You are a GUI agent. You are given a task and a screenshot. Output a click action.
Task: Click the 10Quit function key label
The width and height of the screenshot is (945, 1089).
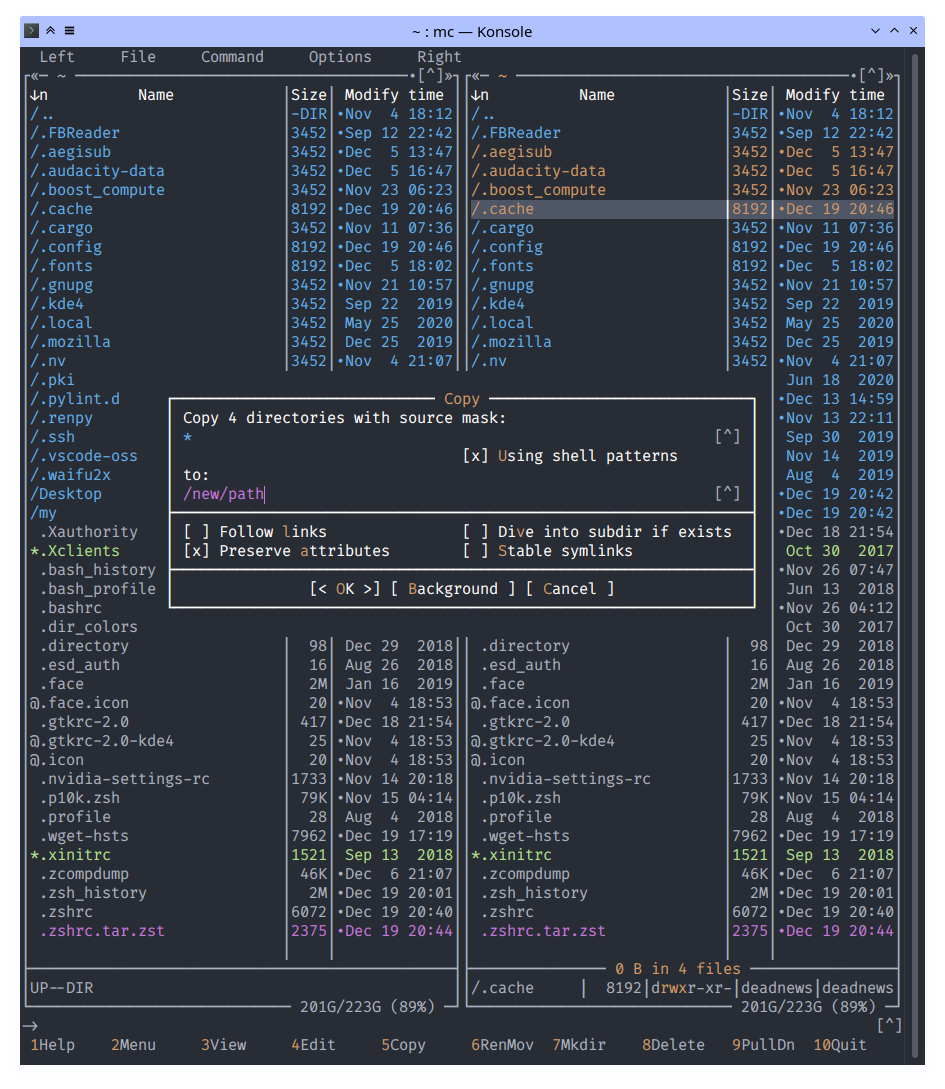tap(839, 1045)
